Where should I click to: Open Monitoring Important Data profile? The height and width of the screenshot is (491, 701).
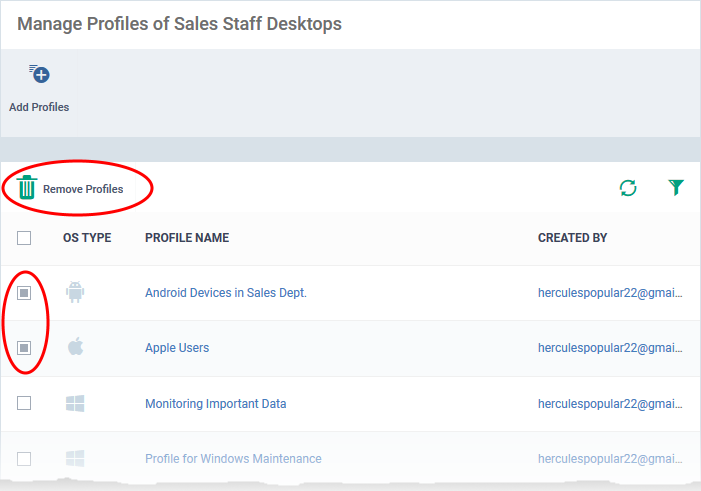tap(215, 403)
